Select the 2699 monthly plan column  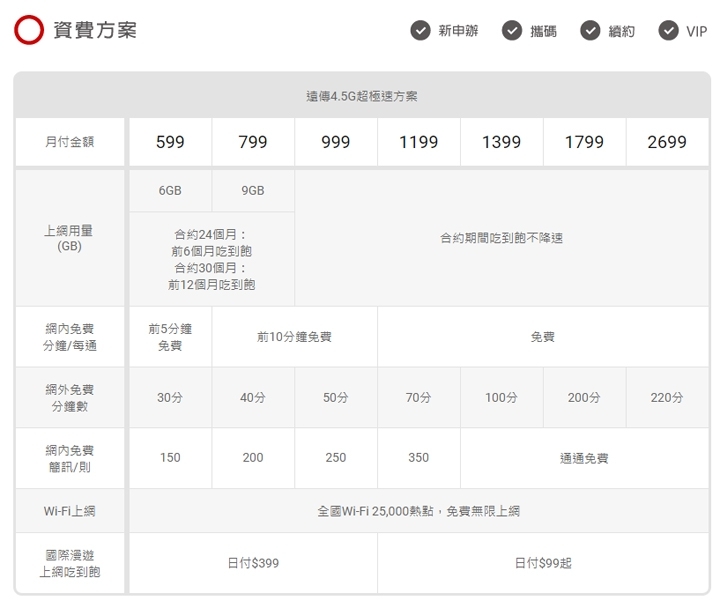point(667,142)
